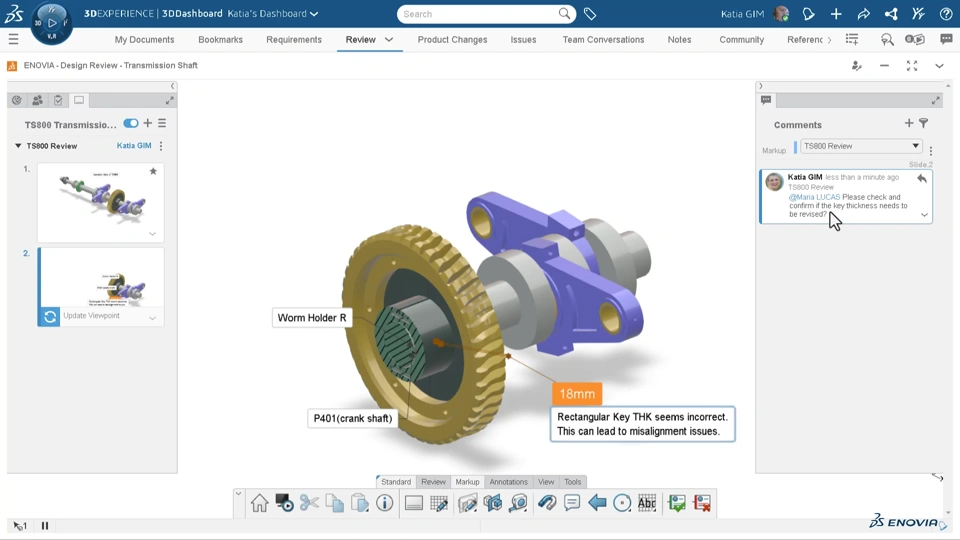Open the TS800 Review three-dot menu
Viewport: 960px width, 540px height.
[x=161, y=146]
